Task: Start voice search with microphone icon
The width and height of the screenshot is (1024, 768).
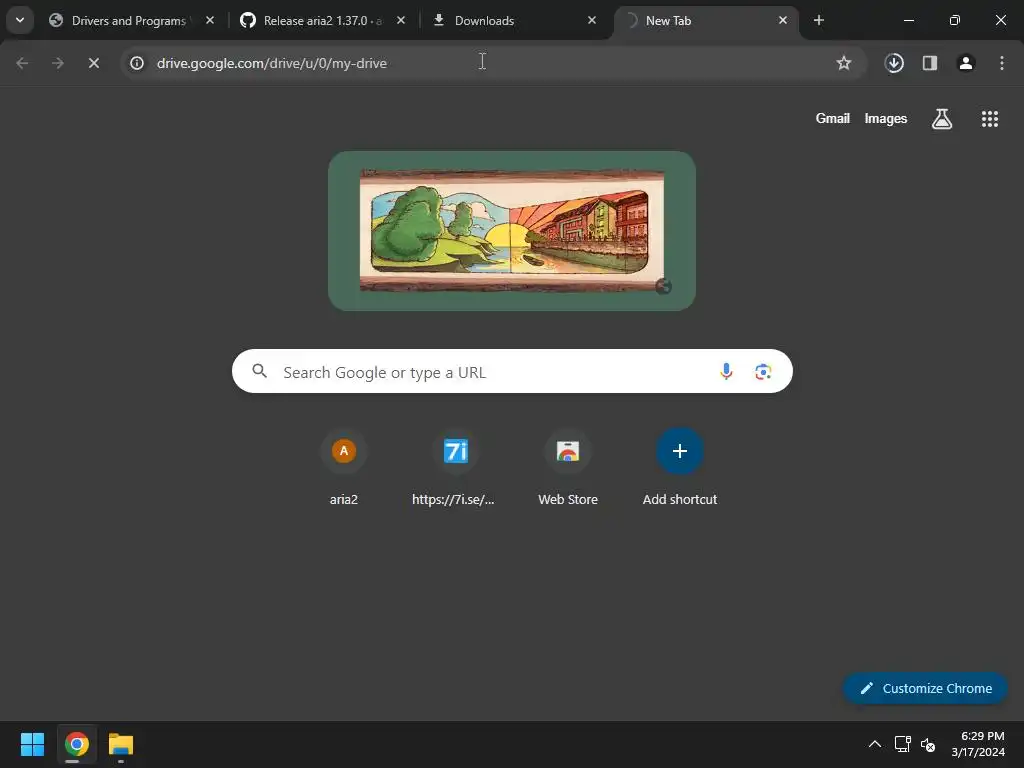Action: pos(726,372)
